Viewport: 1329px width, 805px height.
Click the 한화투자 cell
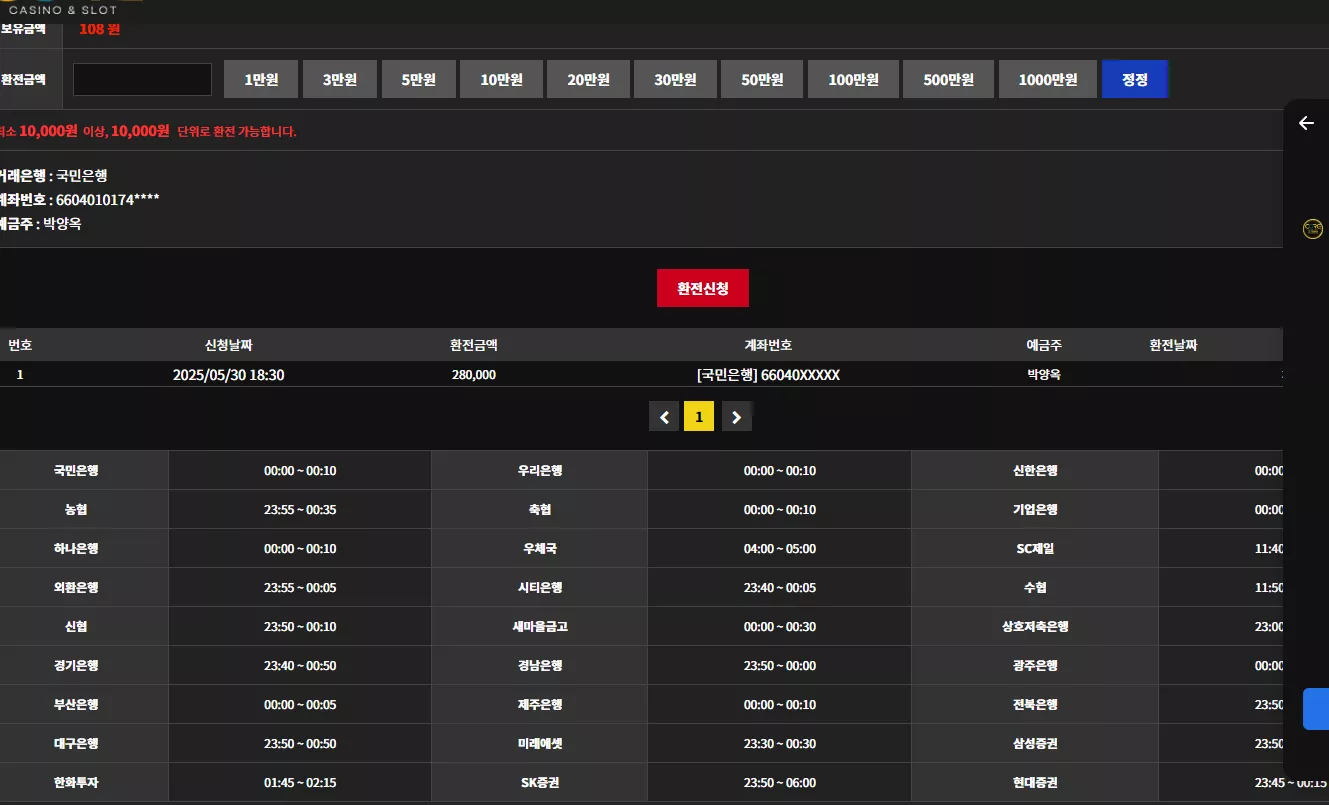tap(83, 783)
